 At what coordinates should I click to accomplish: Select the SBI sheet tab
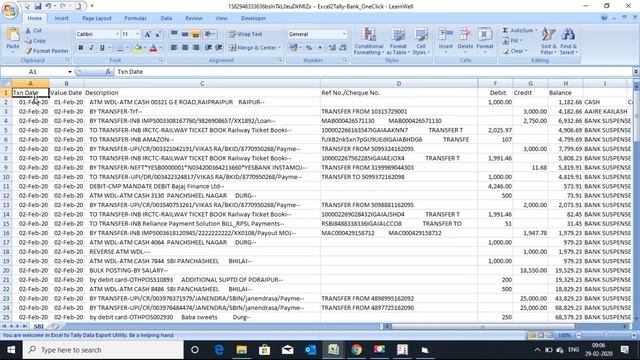click(x=38, y=327)
